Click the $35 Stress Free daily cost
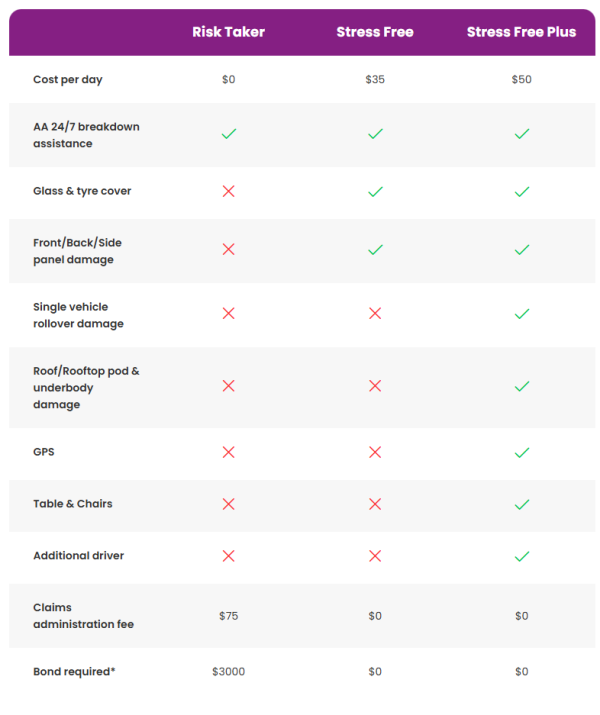 point(375,79)
